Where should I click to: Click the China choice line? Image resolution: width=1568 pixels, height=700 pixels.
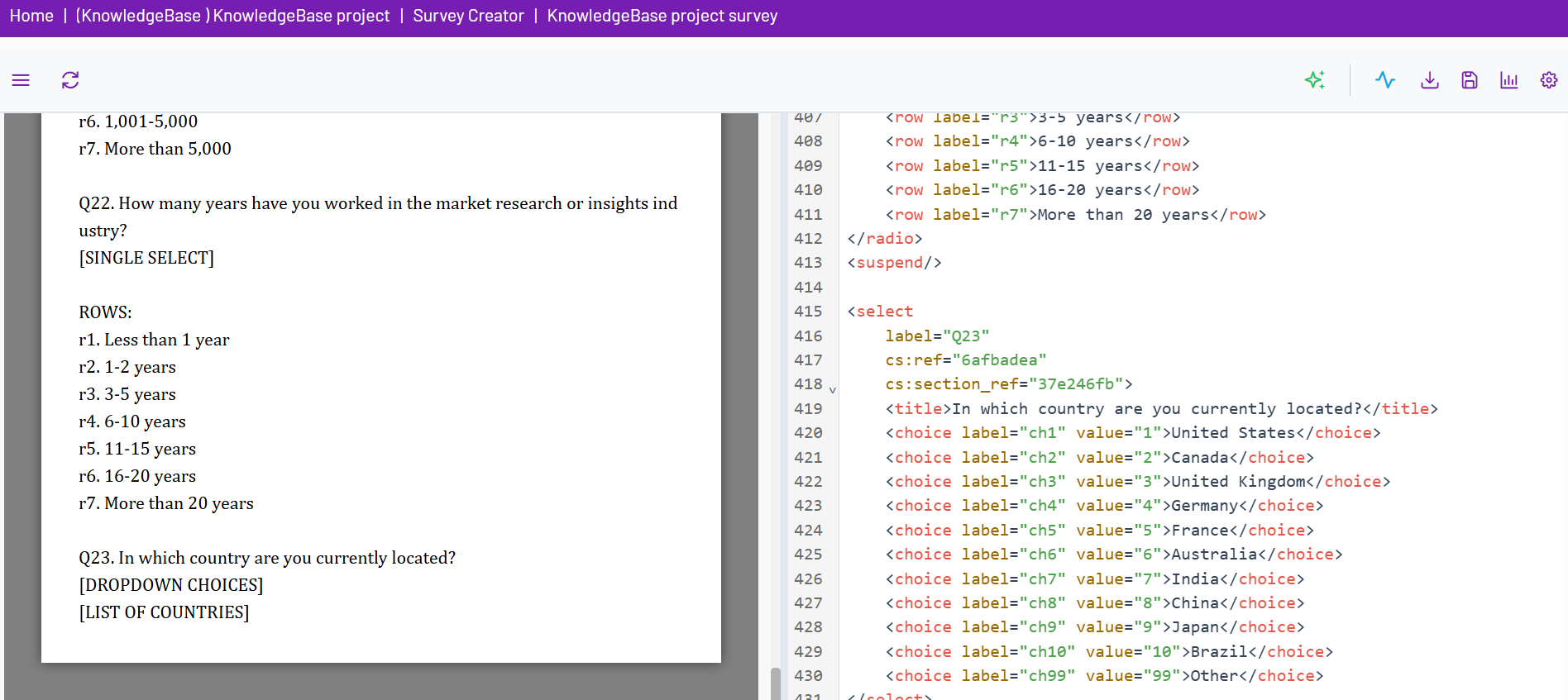click(x=1095, y=603)
